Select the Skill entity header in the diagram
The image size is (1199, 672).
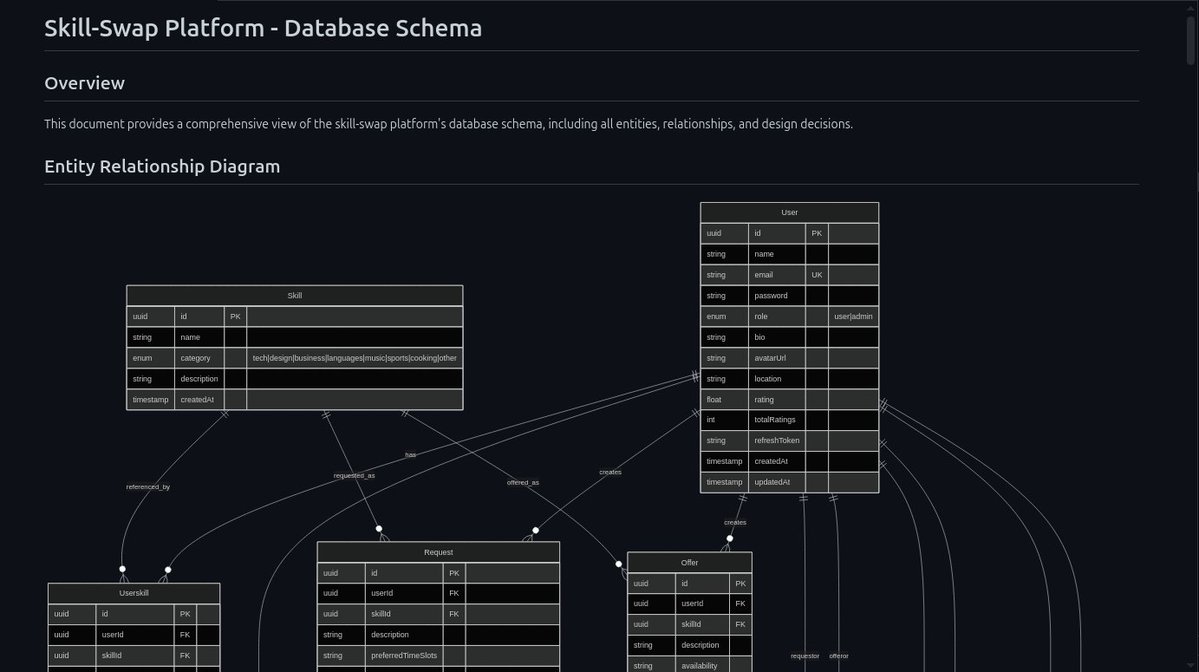tap(293, 295)
